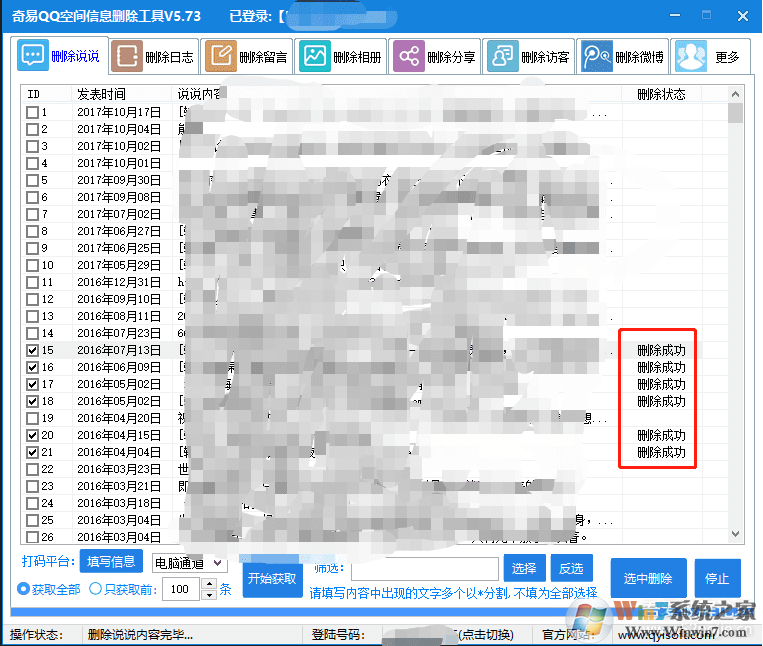Uncheck the checkbox for row 21

(33, 452)
